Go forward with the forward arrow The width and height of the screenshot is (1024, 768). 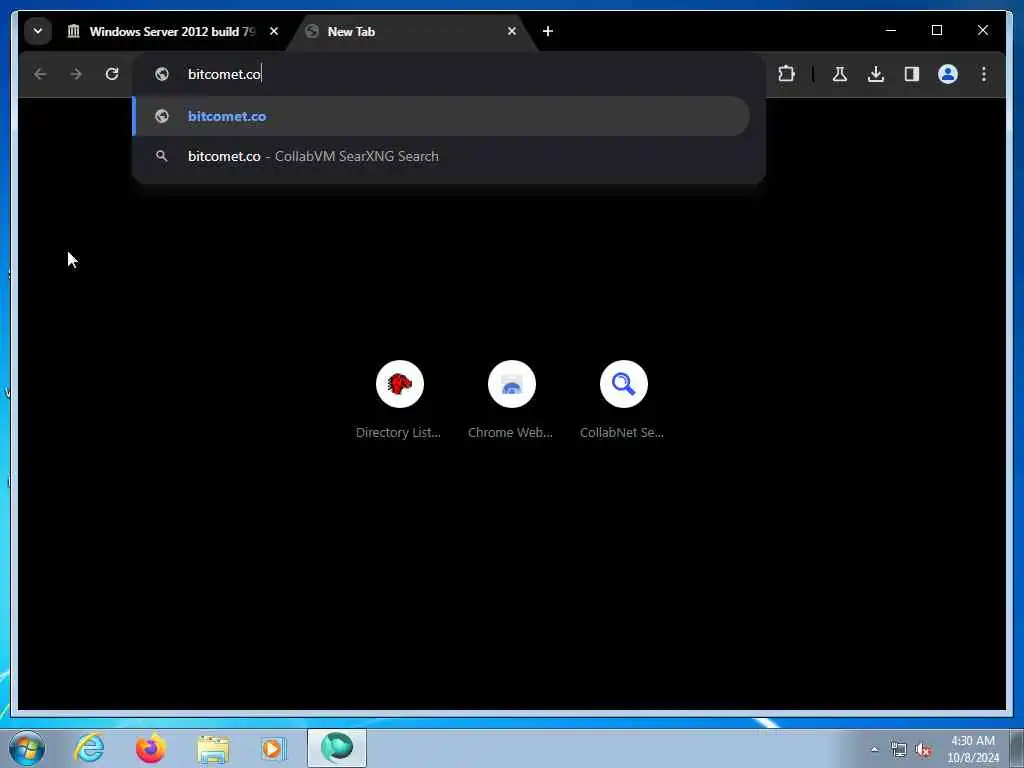tap(76, 74)
